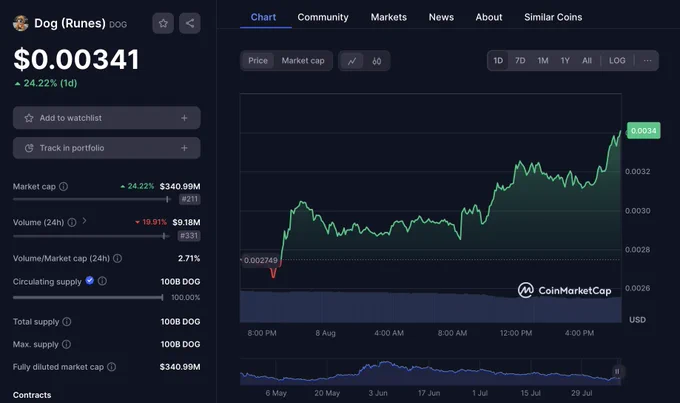Image resolution: width=680 pixels, height=403 pixels.
Task: Click the 0.0034 current price label
Action: [x=644, y=131]
